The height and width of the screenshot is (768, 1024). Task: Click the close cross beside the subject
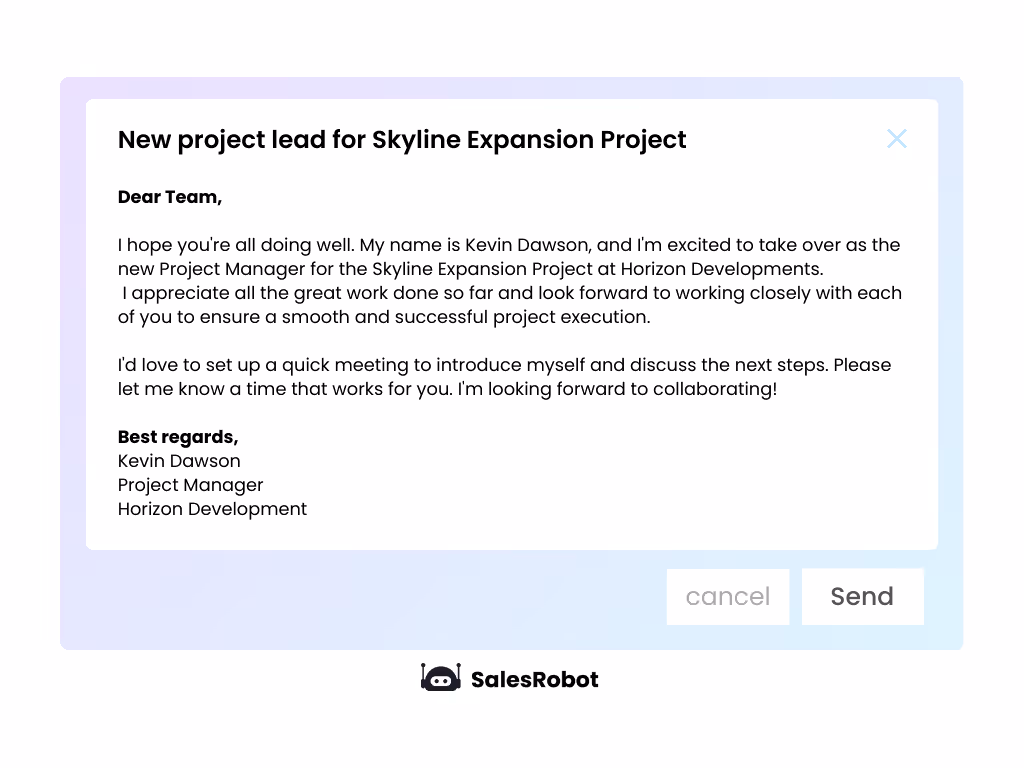tap(896, 139)
